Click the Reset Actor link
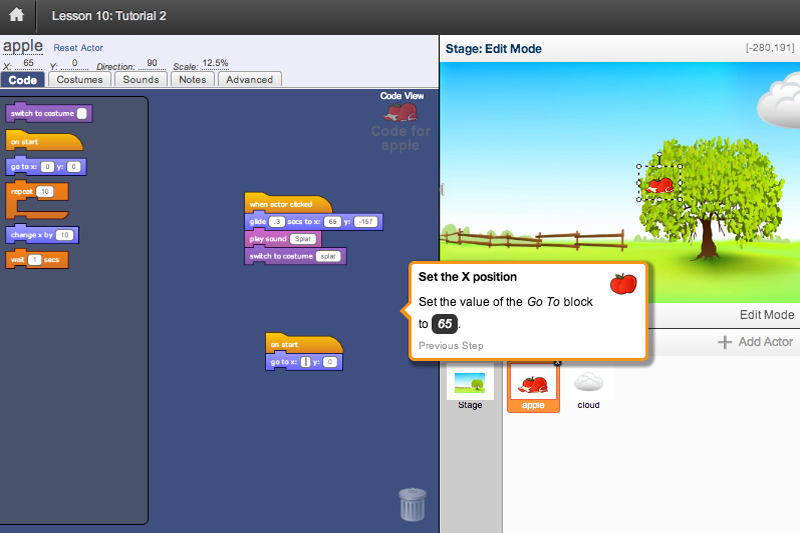This screenshot has height=533, width=800. pyautogui.click(x=78, y=48)
